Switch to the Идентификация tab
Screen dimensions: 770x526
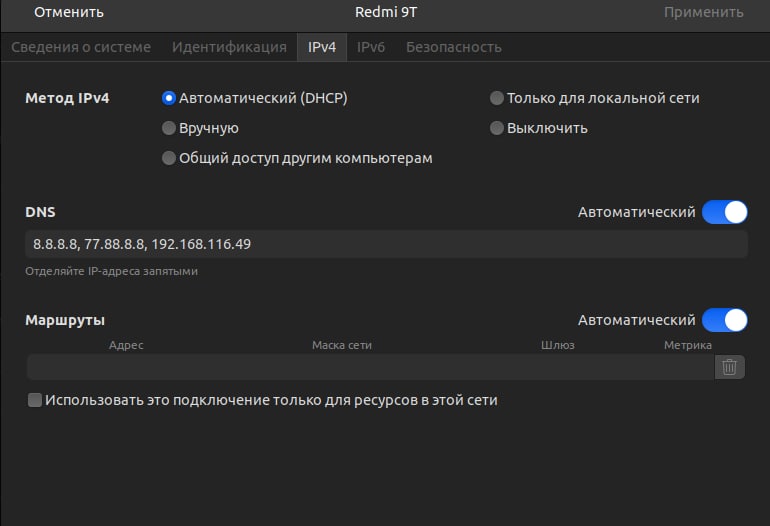(229, 47)
